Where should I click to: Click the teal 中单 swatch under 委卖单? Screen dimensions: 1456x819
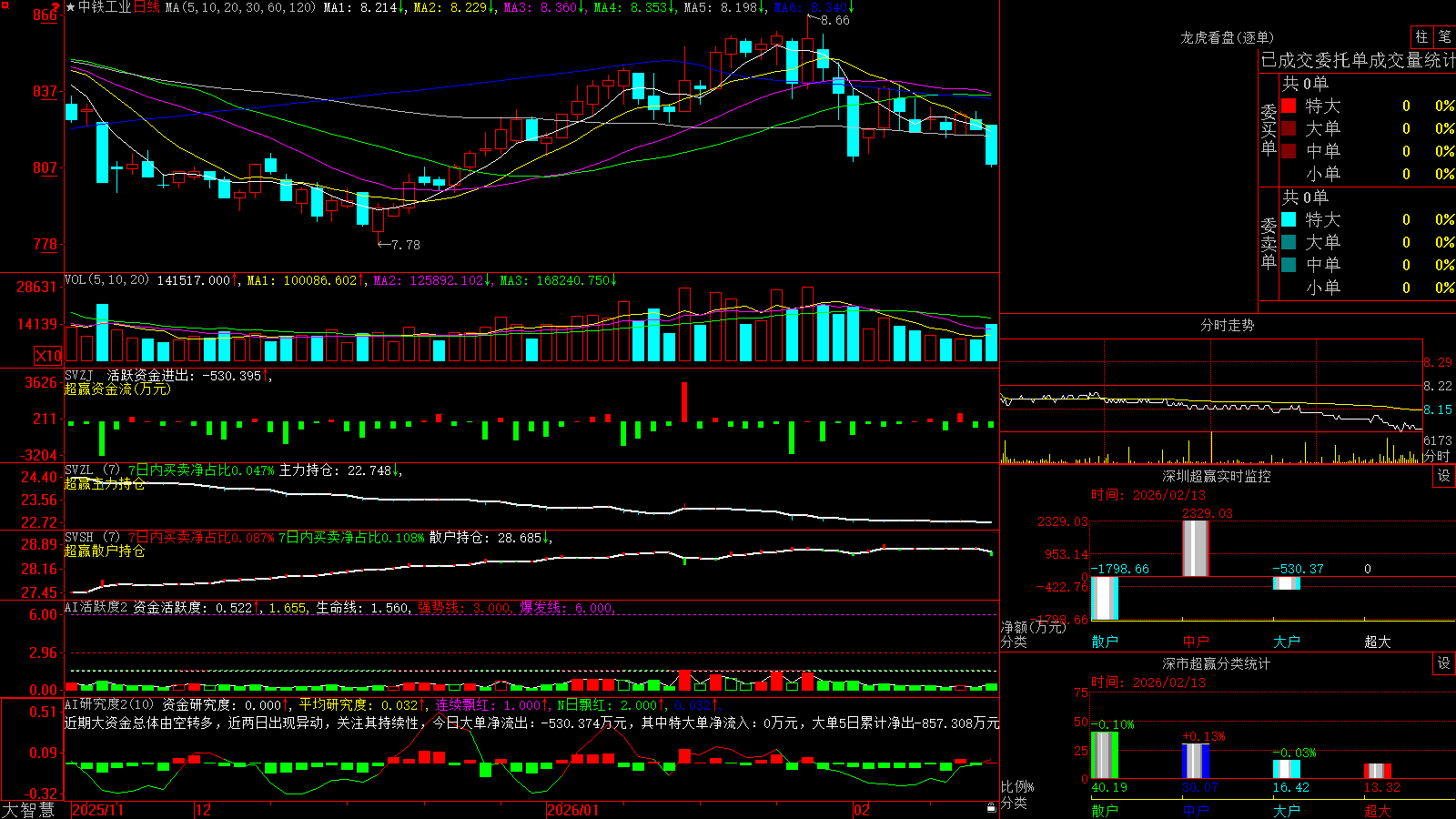(x=1289, y=265)
